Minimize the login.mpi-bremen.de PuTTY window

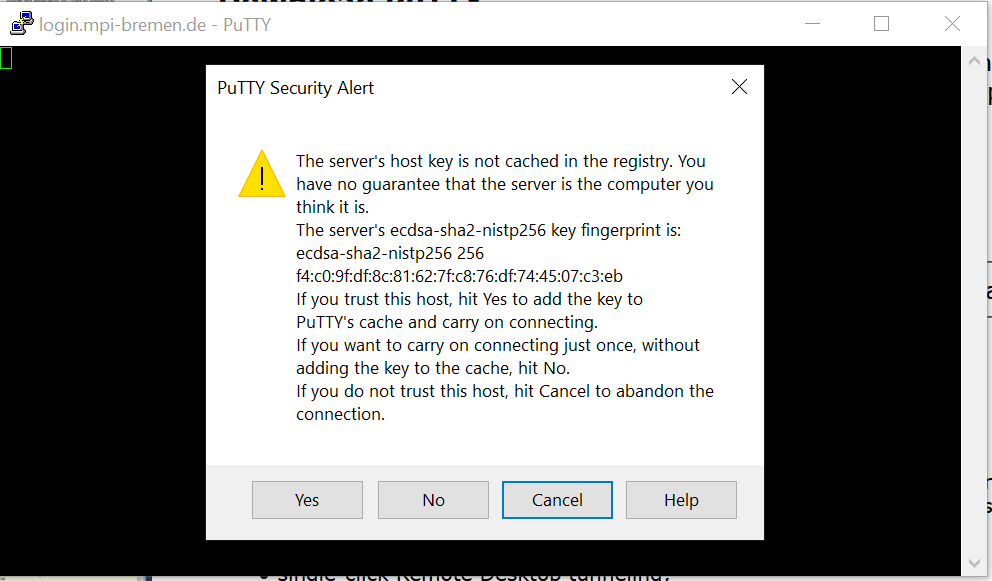pyautogui.click(x=812, y=24)
